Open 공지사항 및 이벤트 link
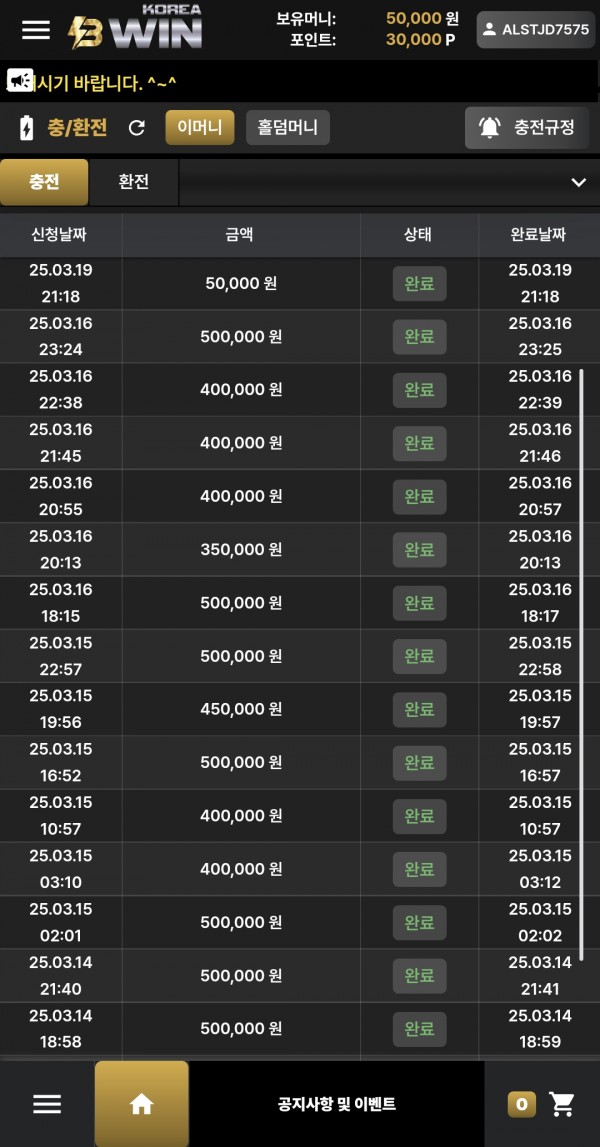The width and height of the screenshot is (600, 1147). 337,1104
